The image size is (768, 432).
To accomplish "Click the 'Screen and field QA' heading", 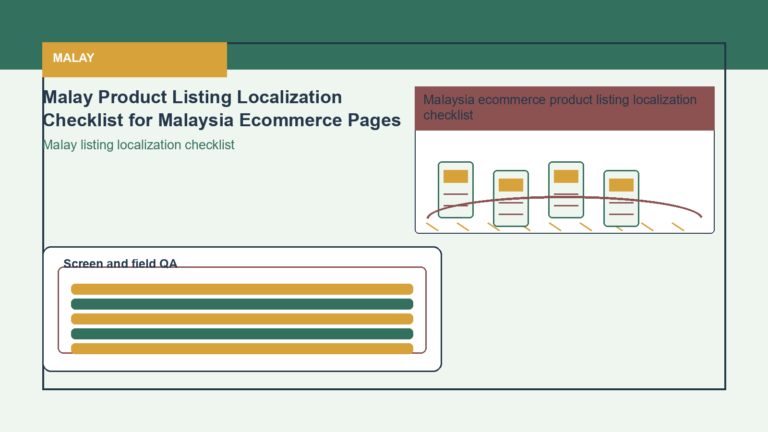I will pyautogui.click(x=120, y=264).
